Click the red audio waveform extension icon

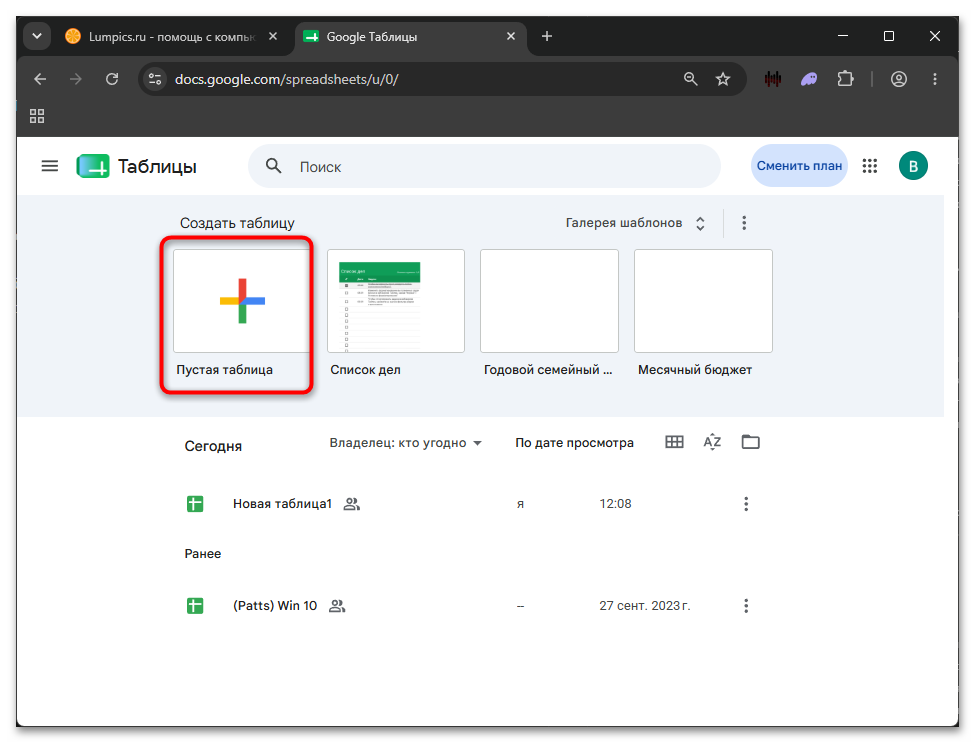pyautogui.click(x=773, y=79)
